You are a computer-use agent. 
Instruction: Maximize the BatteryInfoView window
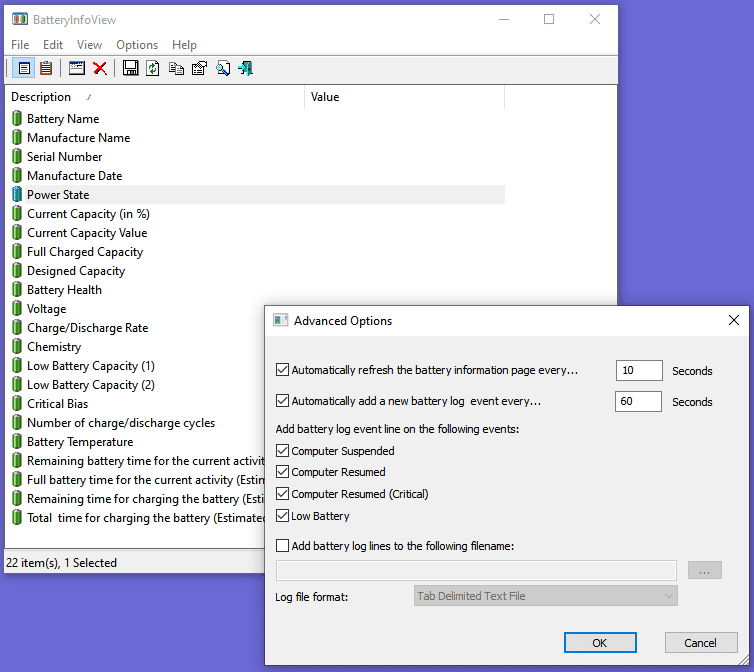click(x=549, y=19)
